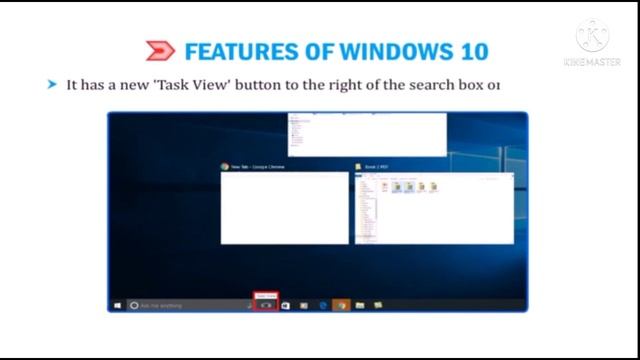Open the Windows Start button
The height and width of the screenshot is (360, 640).
pyautogui.click(x=118, y=305)
